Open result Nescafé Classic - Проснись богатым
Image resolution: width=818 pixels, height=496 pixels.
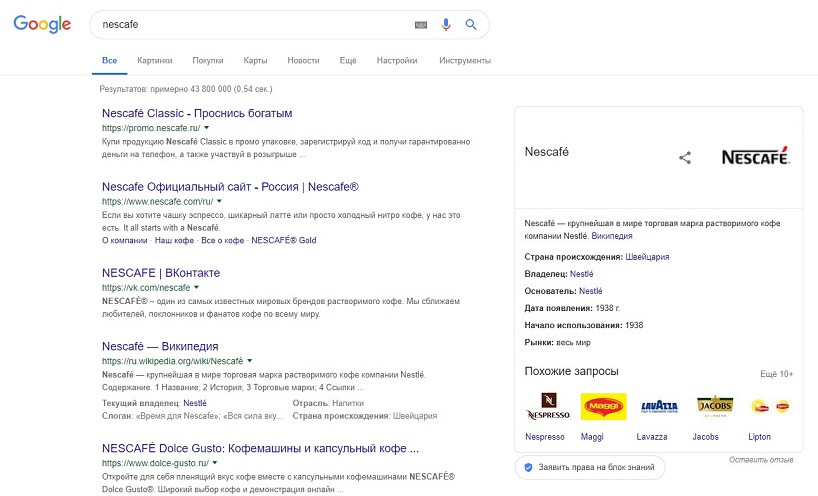(x=197, y=113)
